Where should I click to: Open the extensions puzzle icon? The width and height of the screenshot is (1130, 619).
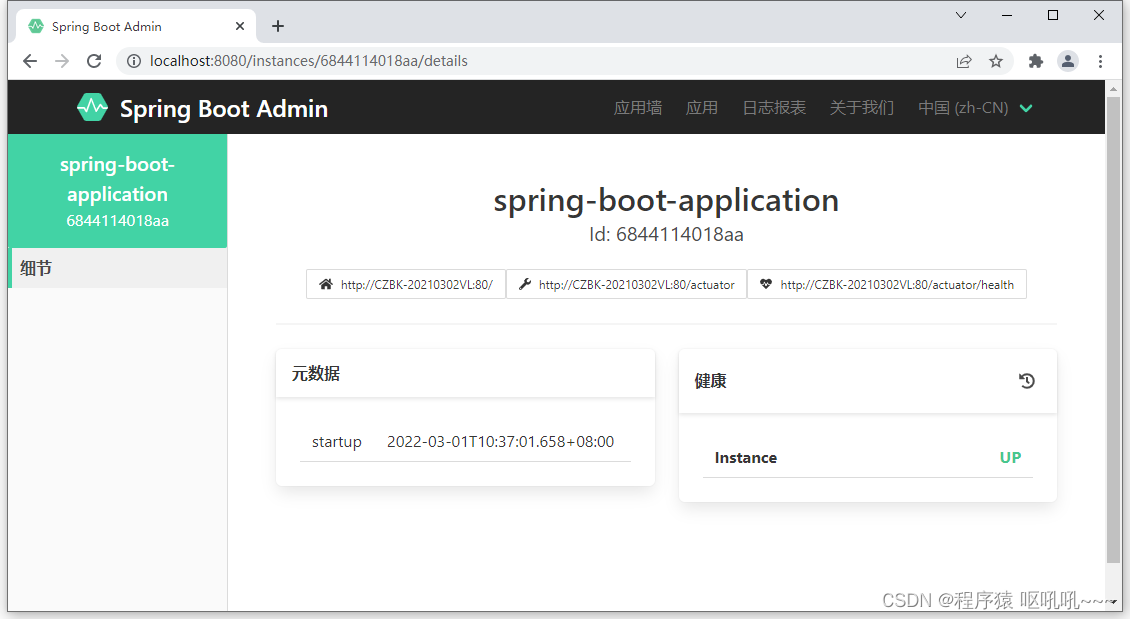click(1036, 61)
